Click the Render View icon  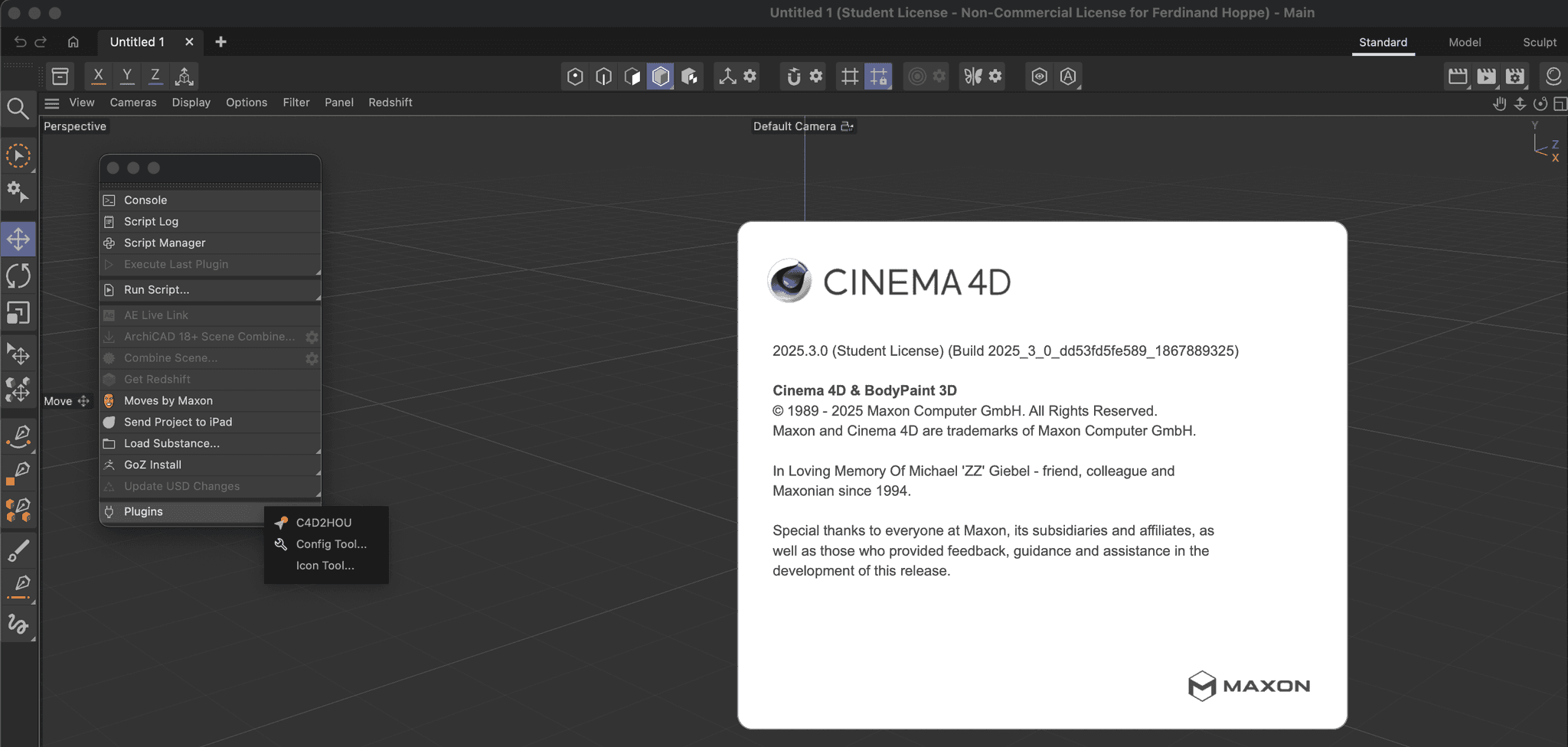tap(1459, 77)
